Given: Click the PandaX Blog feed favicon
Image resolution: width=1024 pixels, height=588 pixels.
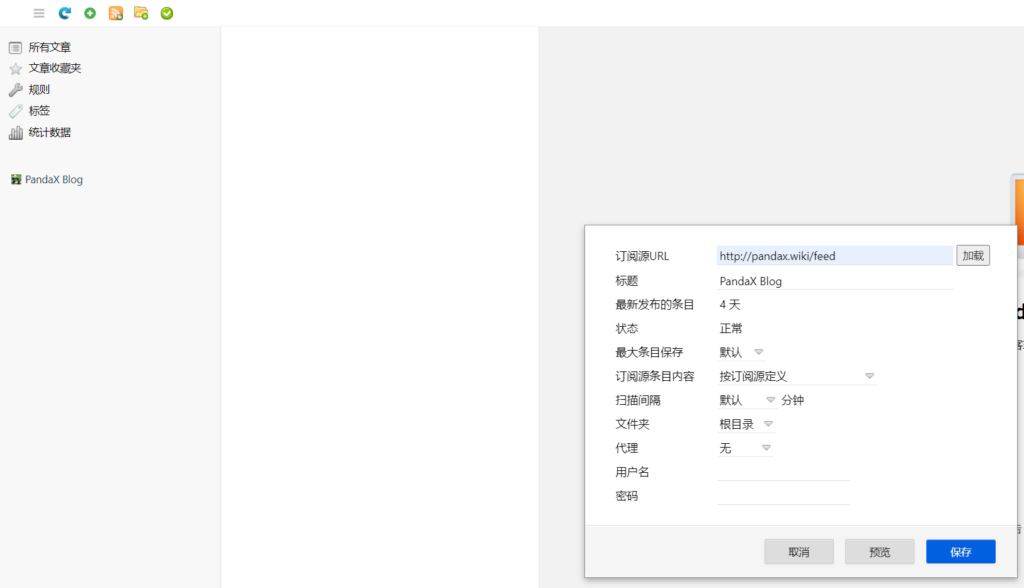Looking at the screenshot, I should 16,179.
